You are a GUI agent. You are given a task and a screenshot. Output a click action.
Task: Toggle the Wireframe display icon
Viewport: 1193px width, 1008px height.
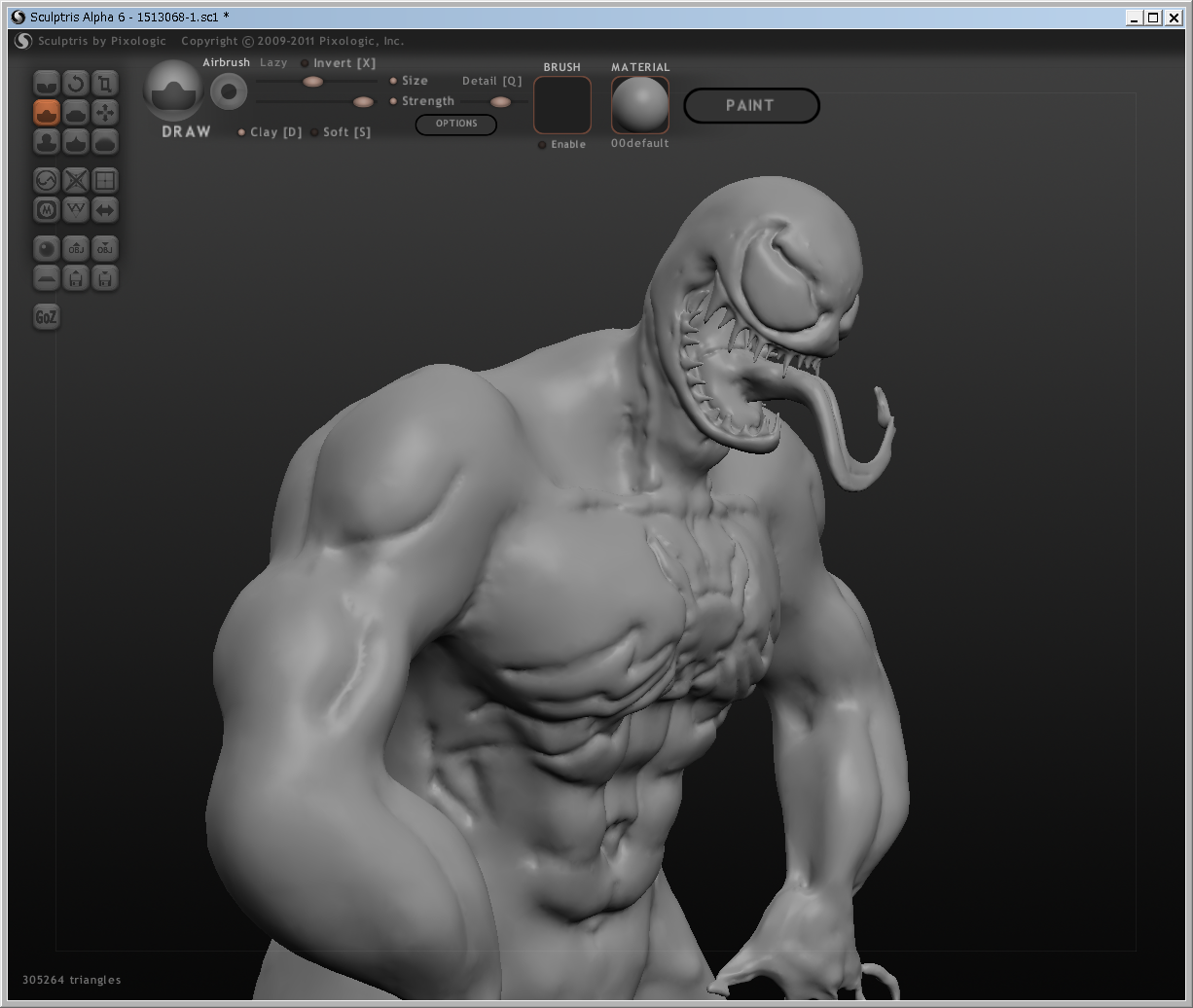(x=76, y=209)
